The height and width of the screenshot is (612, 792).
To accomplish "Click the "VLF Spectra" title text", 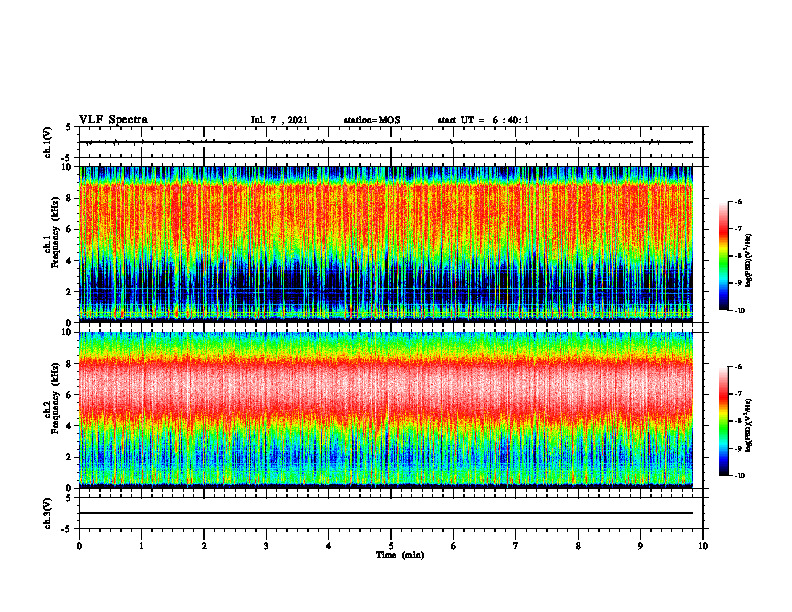I will pos(113,120).
